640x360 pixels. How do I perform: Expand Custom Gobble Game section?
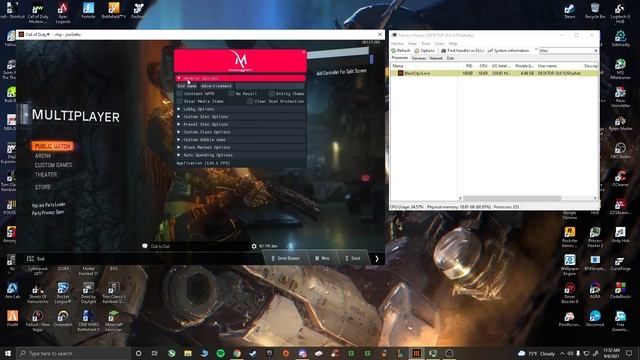240,140
